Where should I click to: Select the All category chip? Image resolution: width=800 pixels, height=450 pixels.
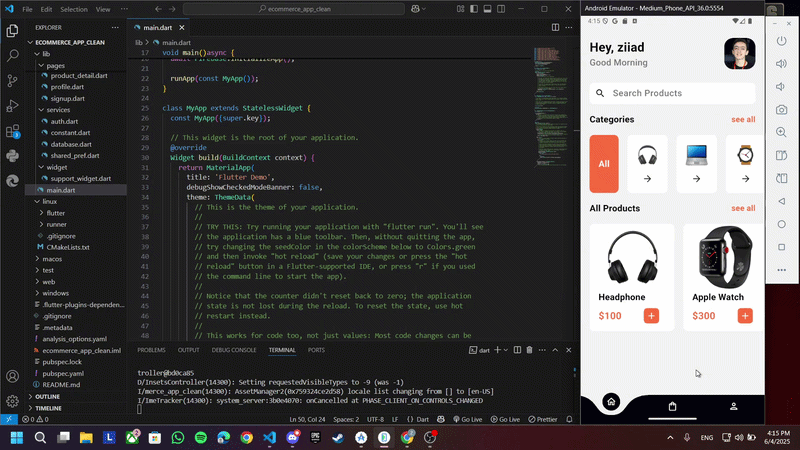tap(604, 164)
